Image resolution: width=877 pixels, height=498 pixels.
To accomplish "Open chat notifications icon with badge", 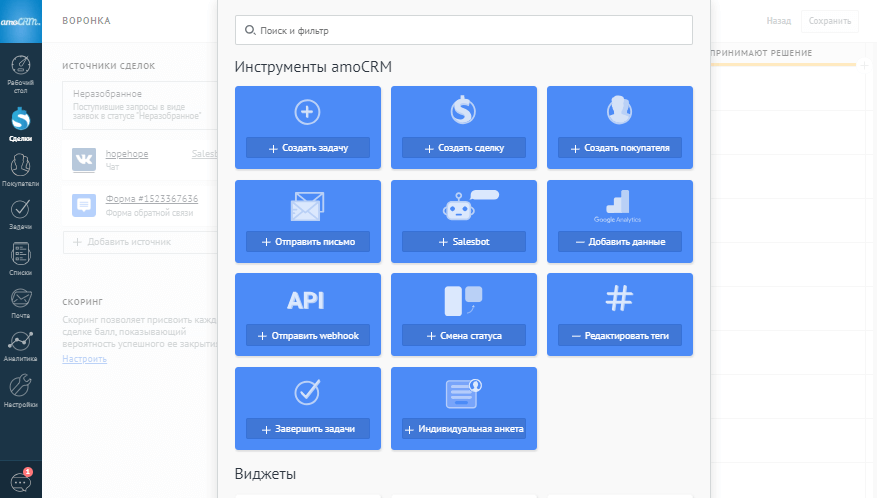I will (x=21, y=480).
